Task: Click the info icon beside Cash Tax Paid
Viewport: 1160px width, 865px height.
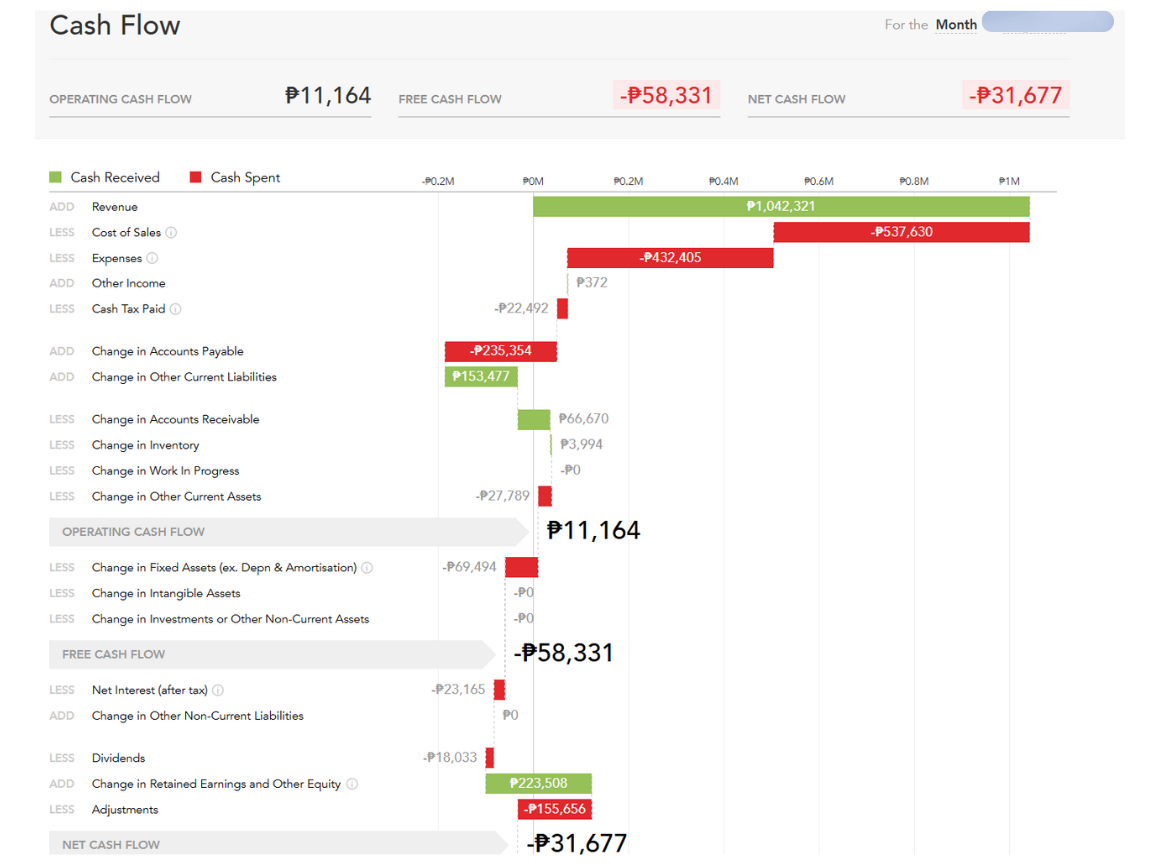Action: pos(175,309)
